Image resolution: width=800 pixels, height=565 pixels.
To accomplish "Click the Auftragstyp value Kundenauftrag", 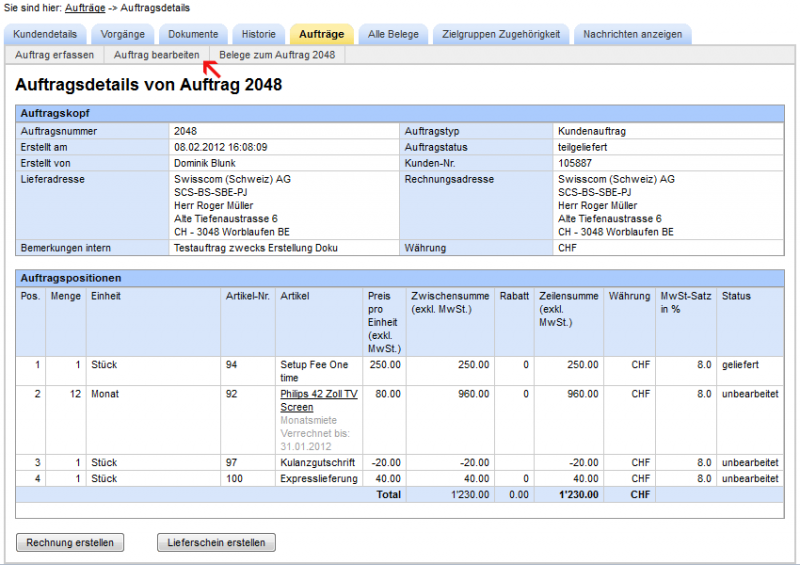I will [592, 131].
